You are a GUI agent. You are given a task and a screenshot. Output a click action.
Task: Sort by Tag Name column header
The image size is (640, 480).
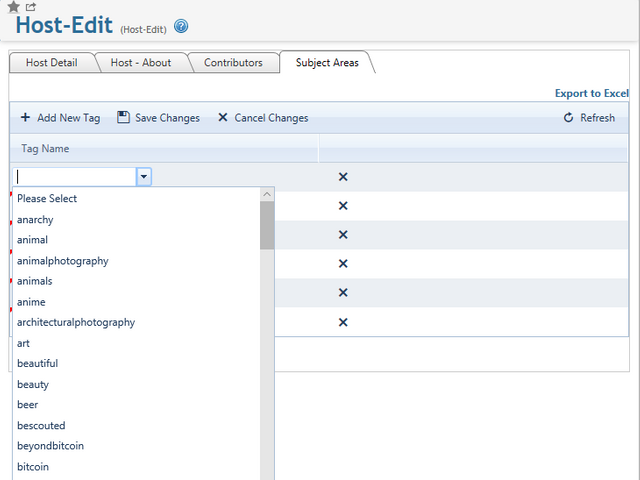pyautogui.click(x=46, y=149)
